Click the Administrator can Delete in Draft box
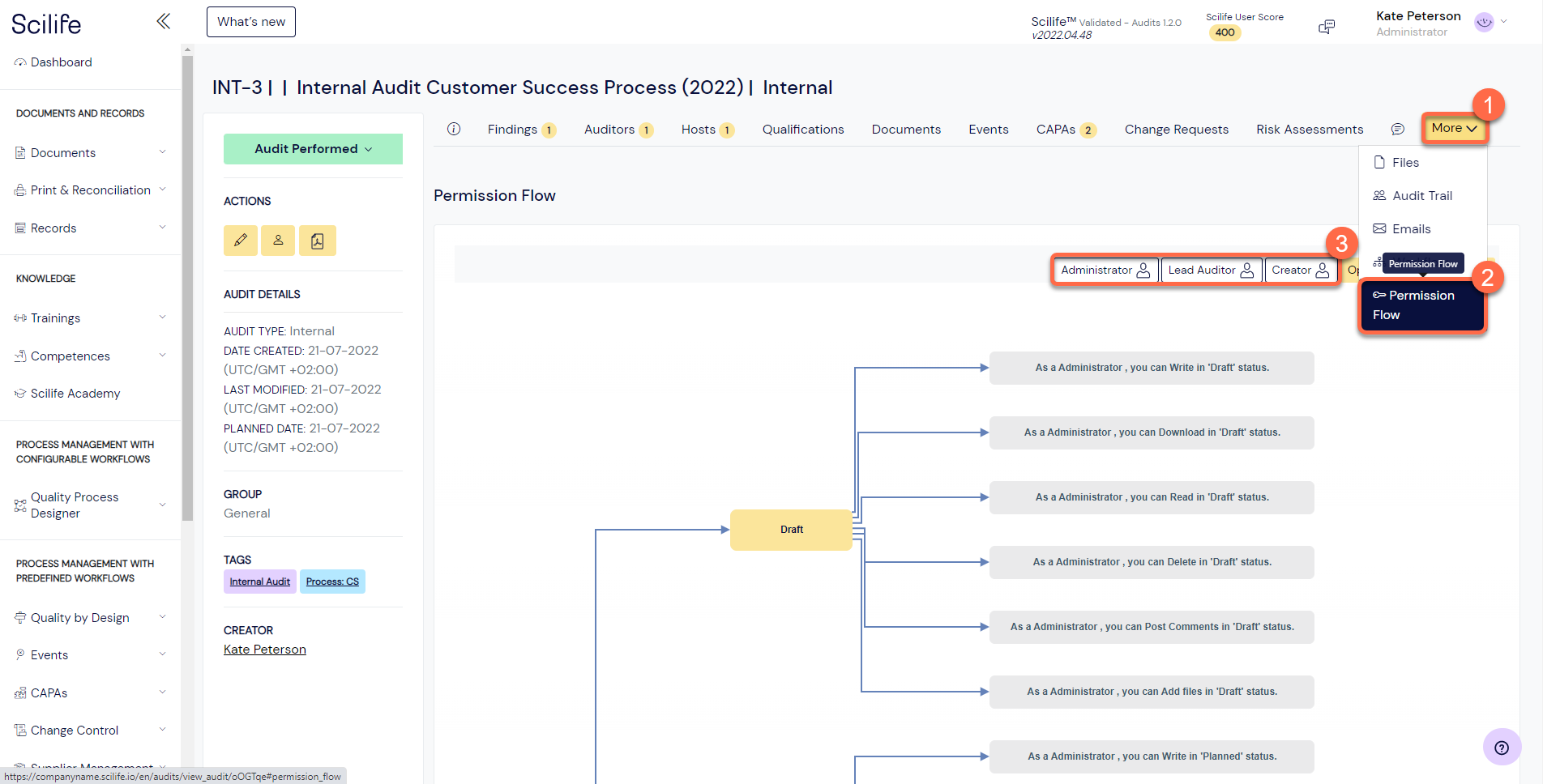 [1152, 562]
